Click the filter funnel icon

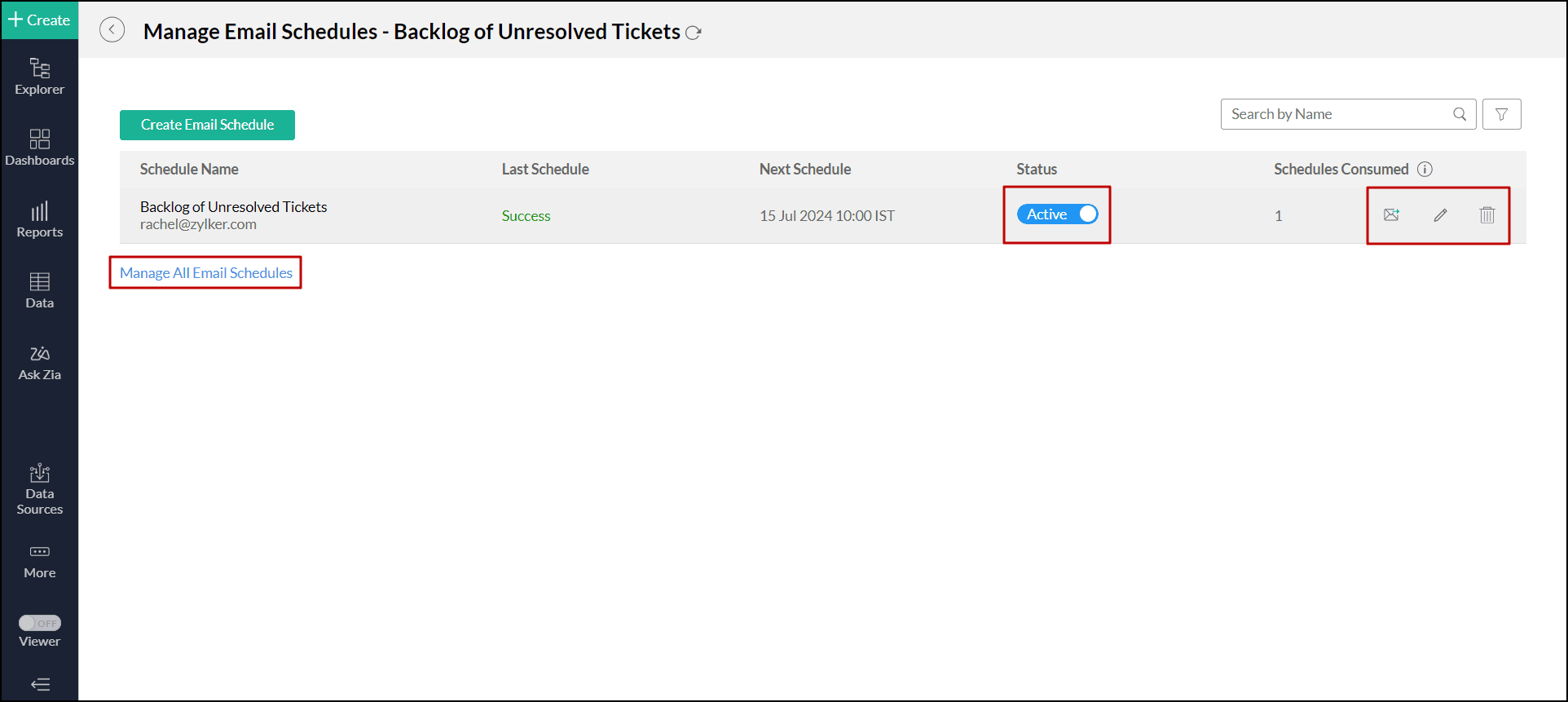click(1501, 115)
